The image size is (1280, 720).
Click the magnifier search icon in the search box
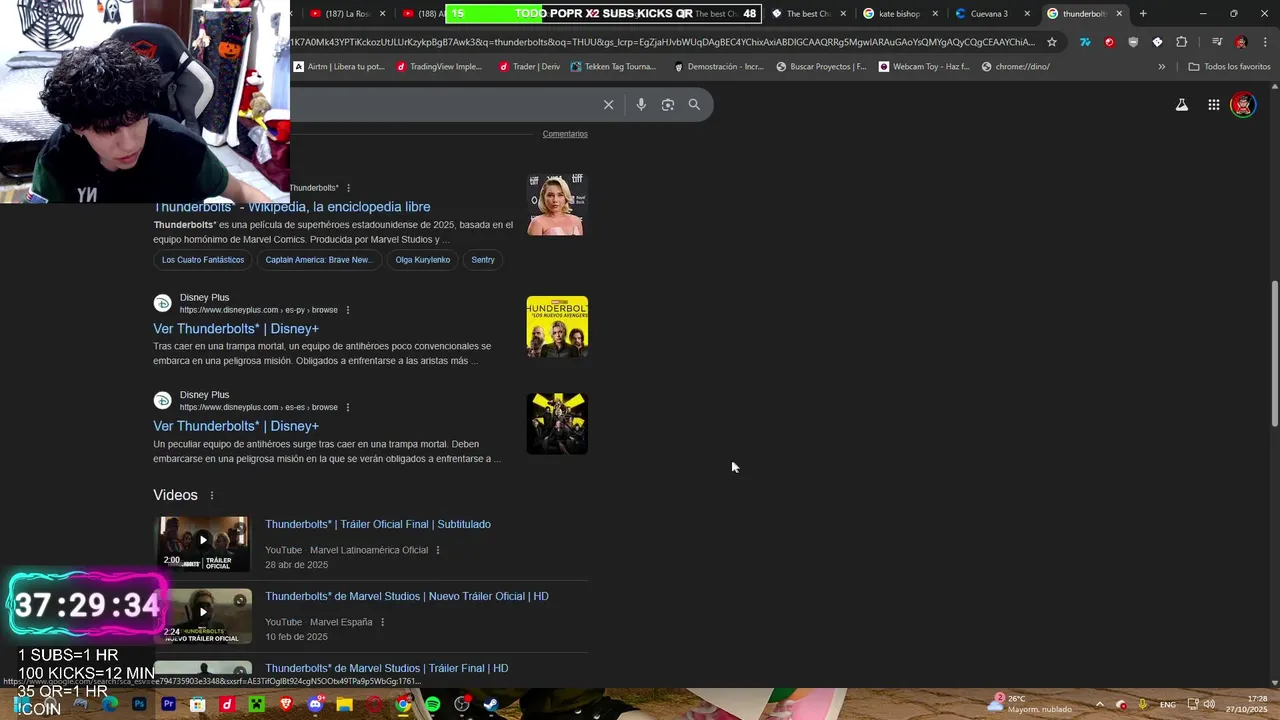[694, 104]
